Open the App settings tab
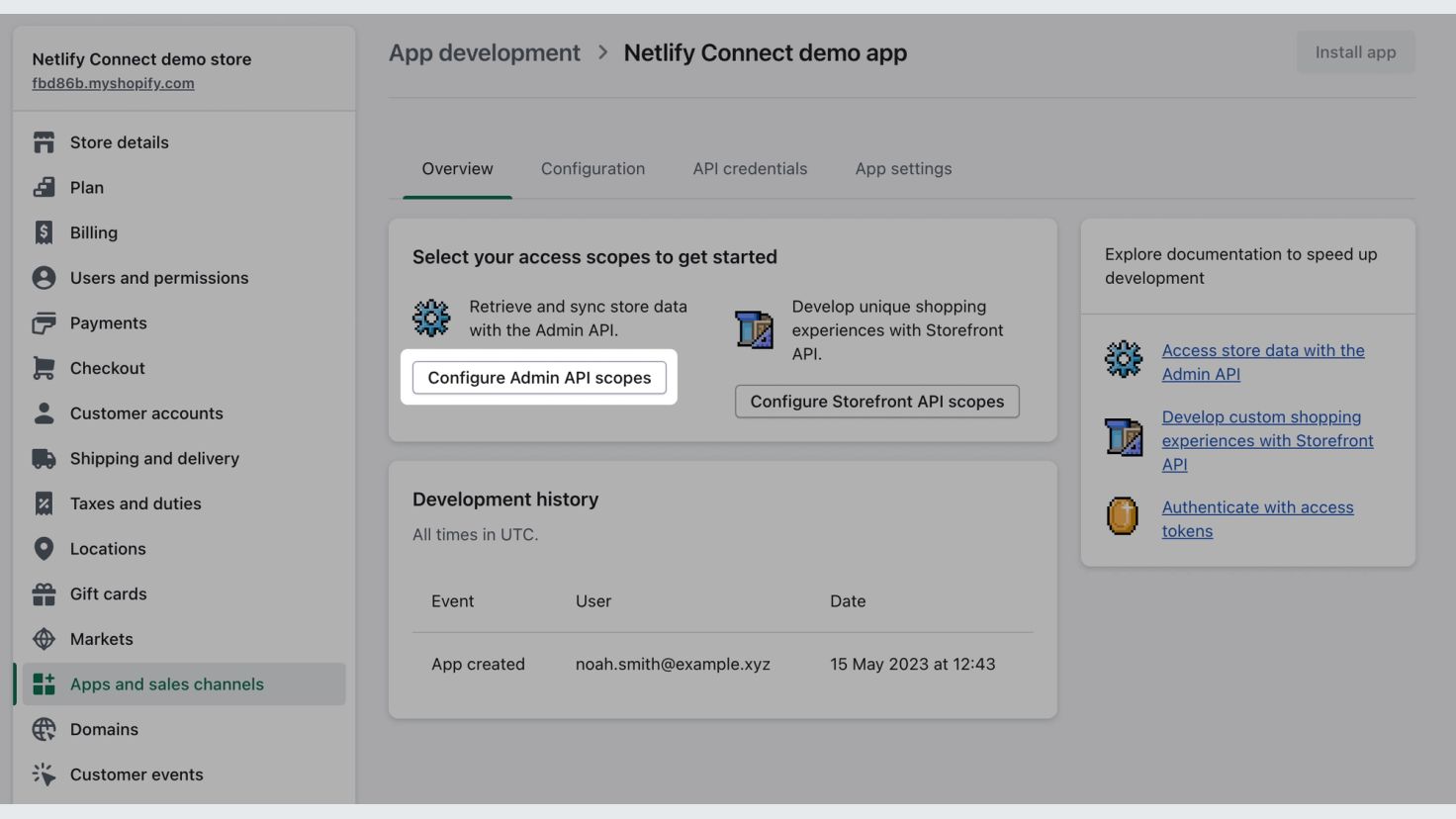This screenshot has height=819, width=1456. coord(903,169)
